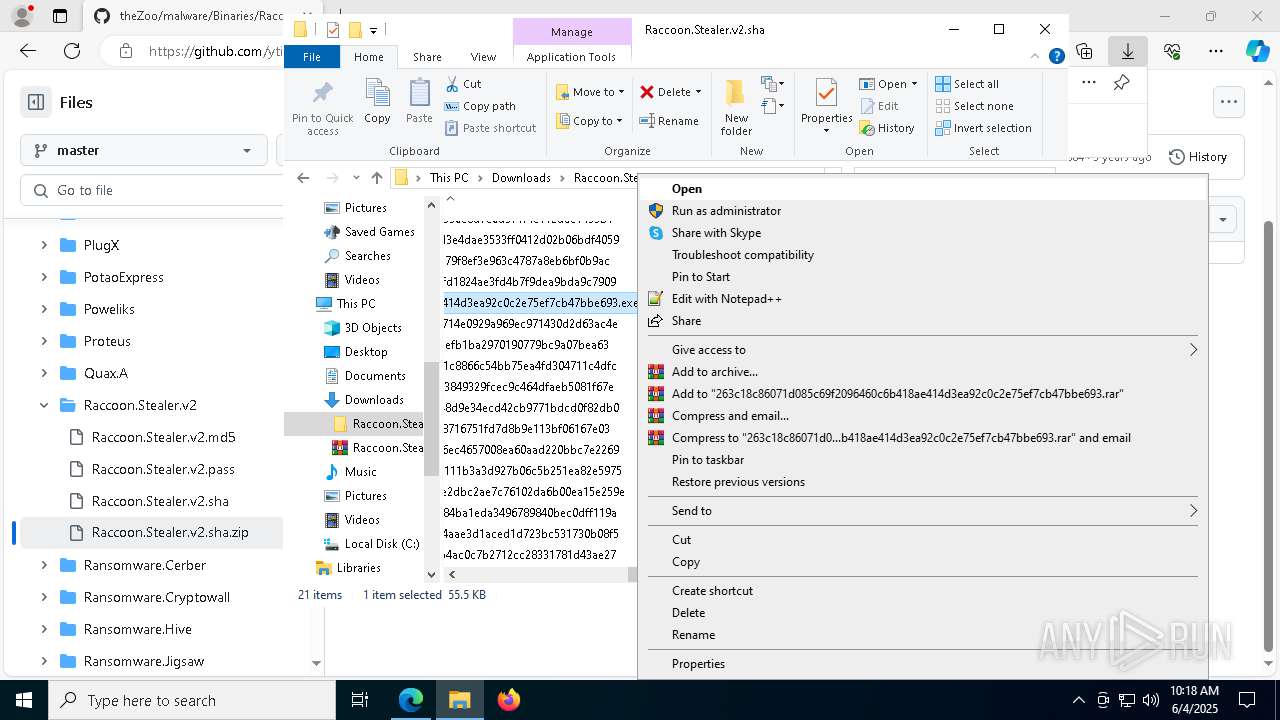Click This PC in the address breadcrumb
Image resolution: width=1280 pixels, height=720 pixels.
click(x=449, y=178)
